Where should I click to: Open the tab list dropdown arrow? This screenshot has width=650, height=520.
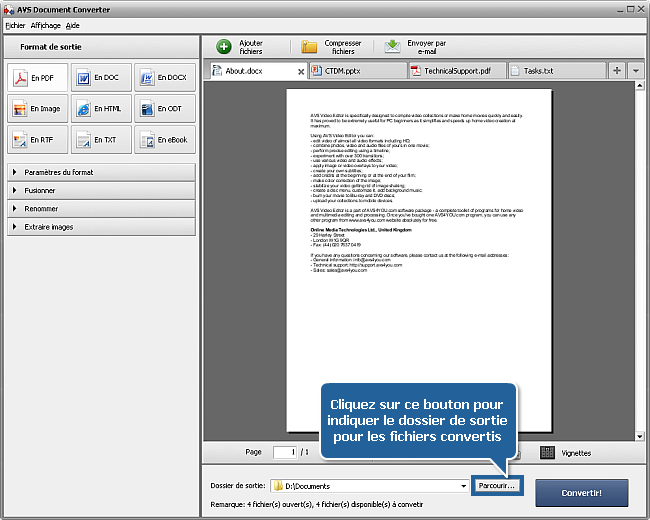tap(635, 70)
